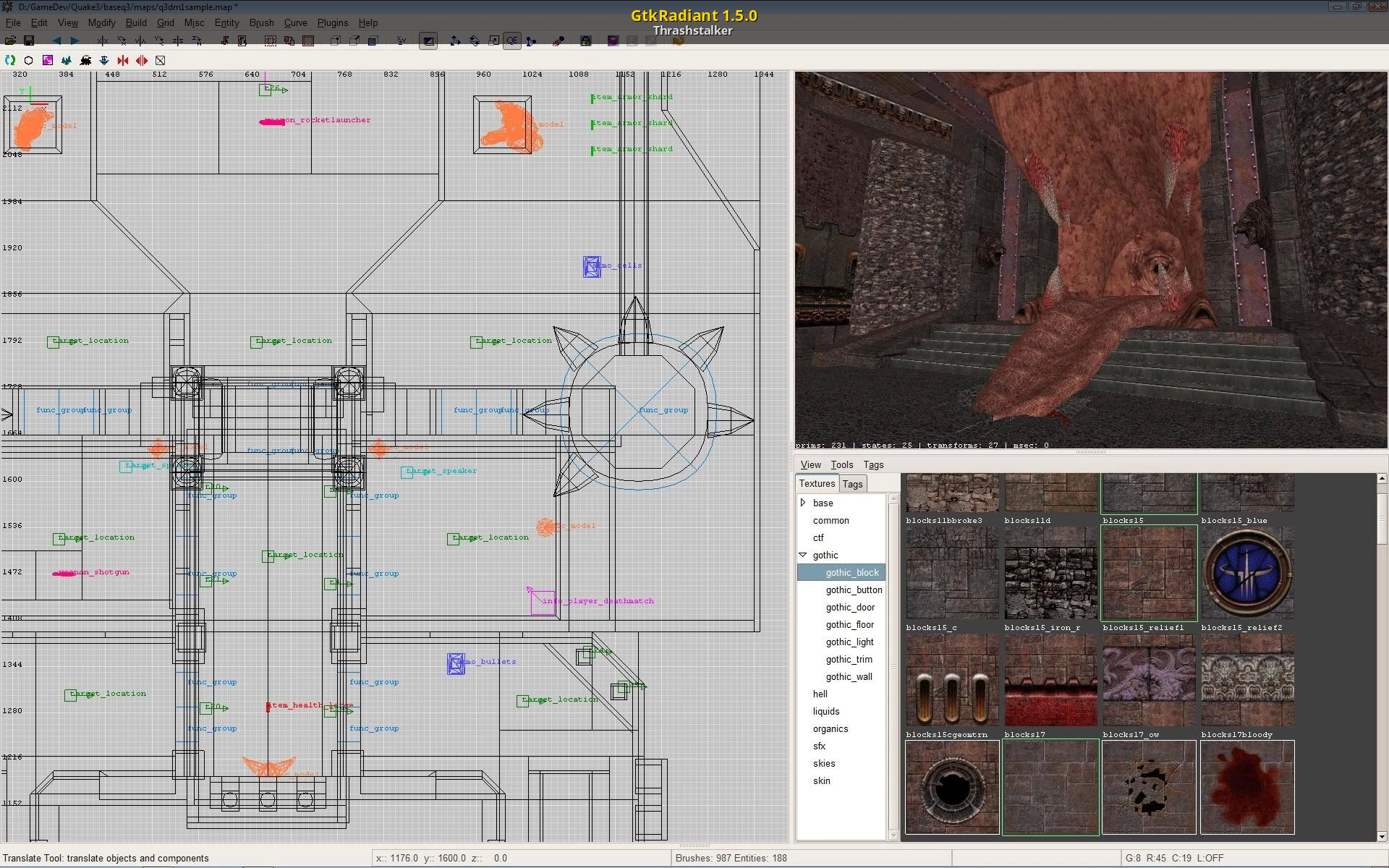Activate the free Rotate tool icon
Viewport: 1389px width, 868px height.
coord(474,41)
